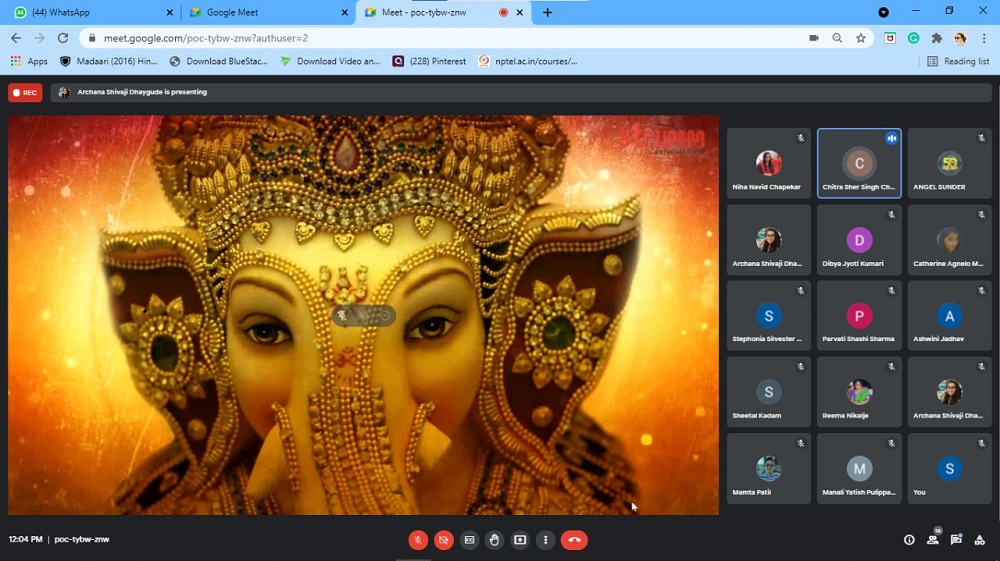Image resolution: width=1000 pixels, height=561 pixels.
Task: Open Chrome three-dot menu
Action: [984, 38]
